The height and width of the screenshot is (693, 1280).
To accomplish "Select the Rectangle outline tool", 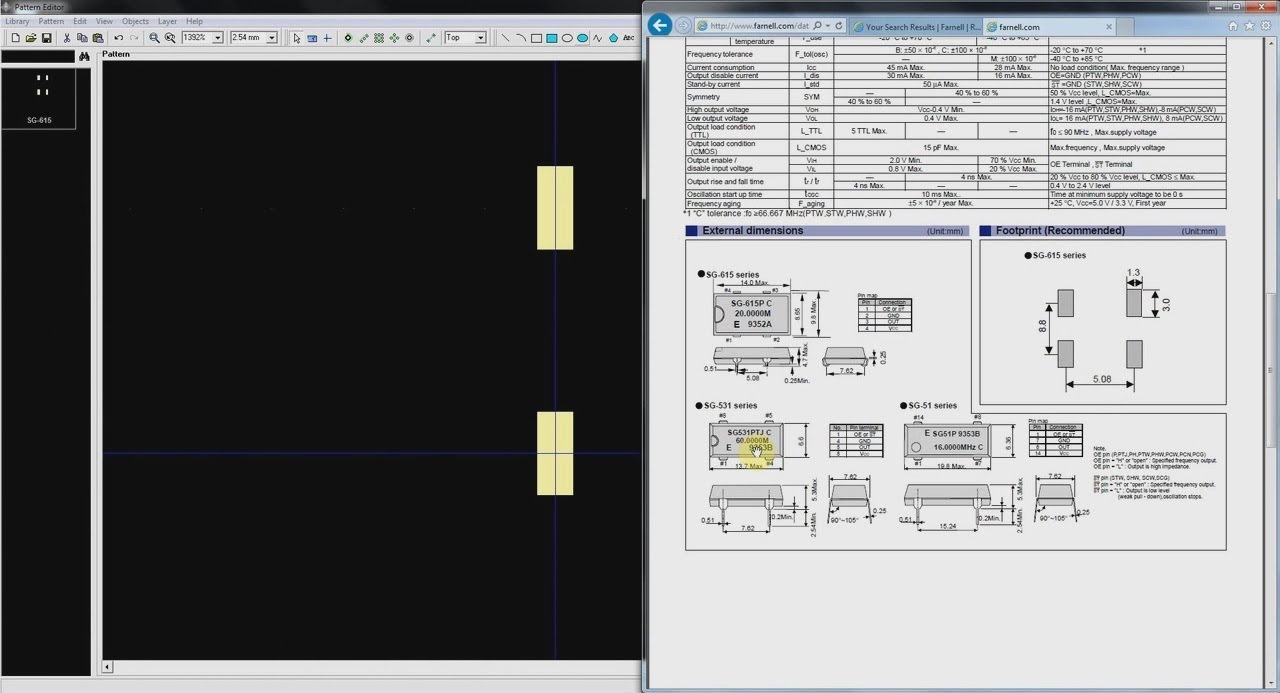I will point(536,38).
